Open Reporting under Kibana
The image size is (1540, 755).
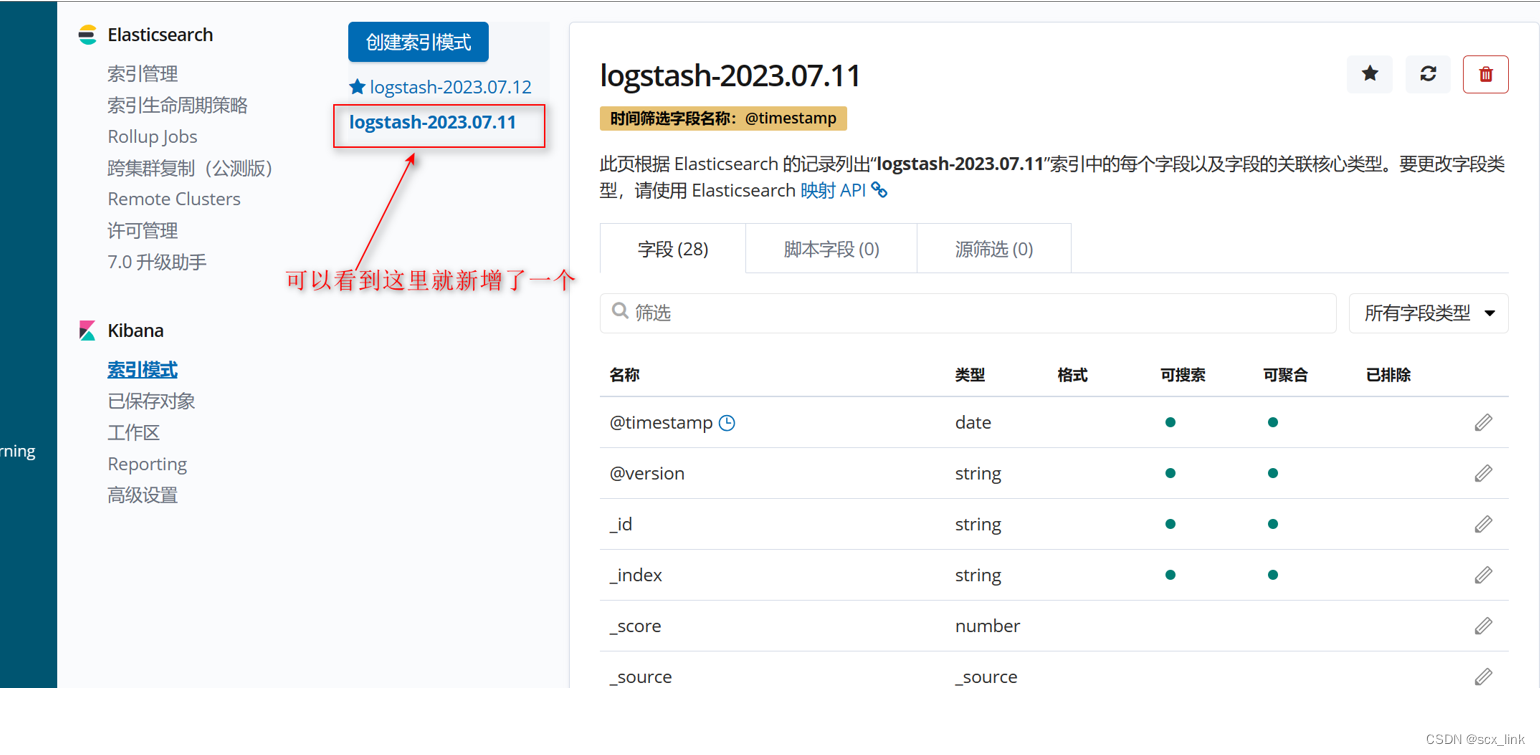147,464
